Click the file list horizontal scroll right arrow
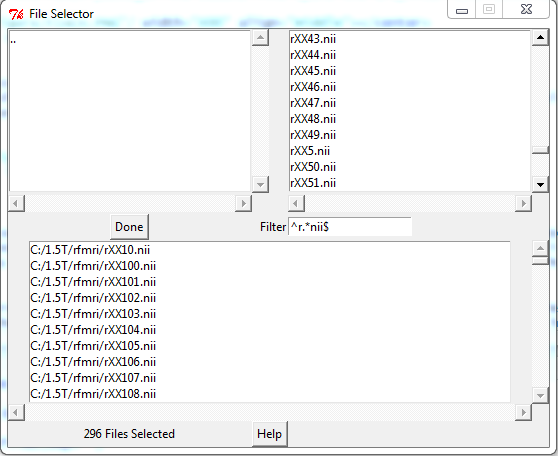The width and height of the screenshot is (558, 456). point(523,203)
